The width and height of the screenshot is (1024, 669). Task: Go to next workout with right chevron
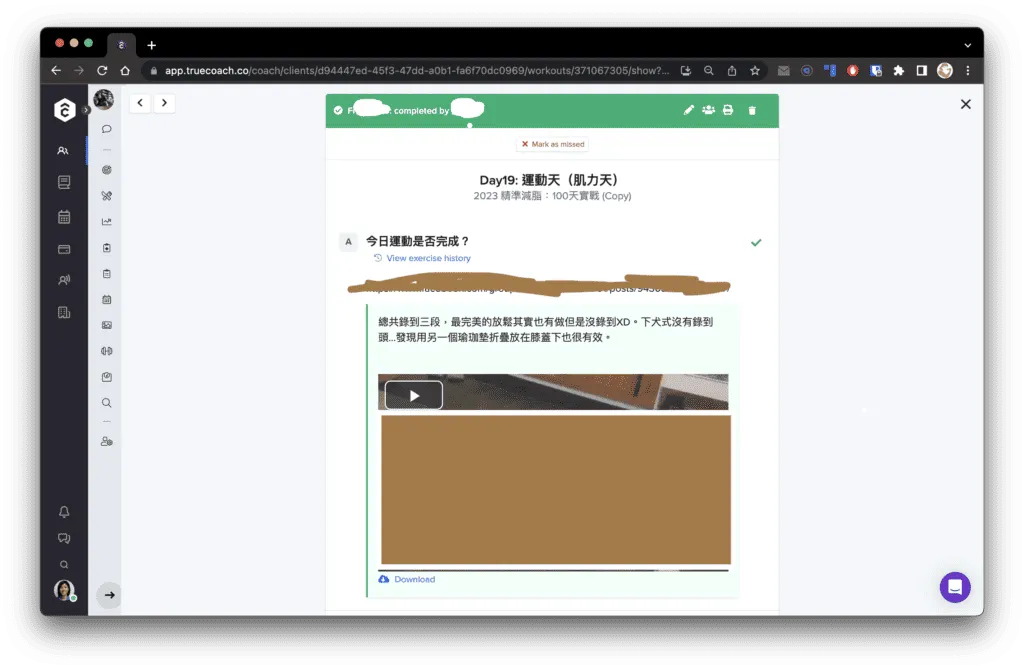[x=164, y=102]
